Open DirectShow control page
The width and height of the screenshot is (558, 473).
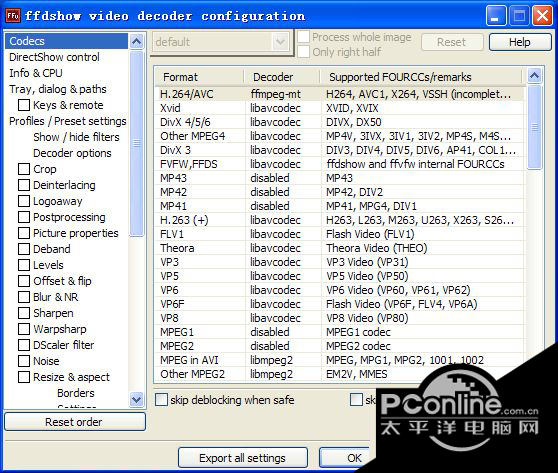click(54, 57)
